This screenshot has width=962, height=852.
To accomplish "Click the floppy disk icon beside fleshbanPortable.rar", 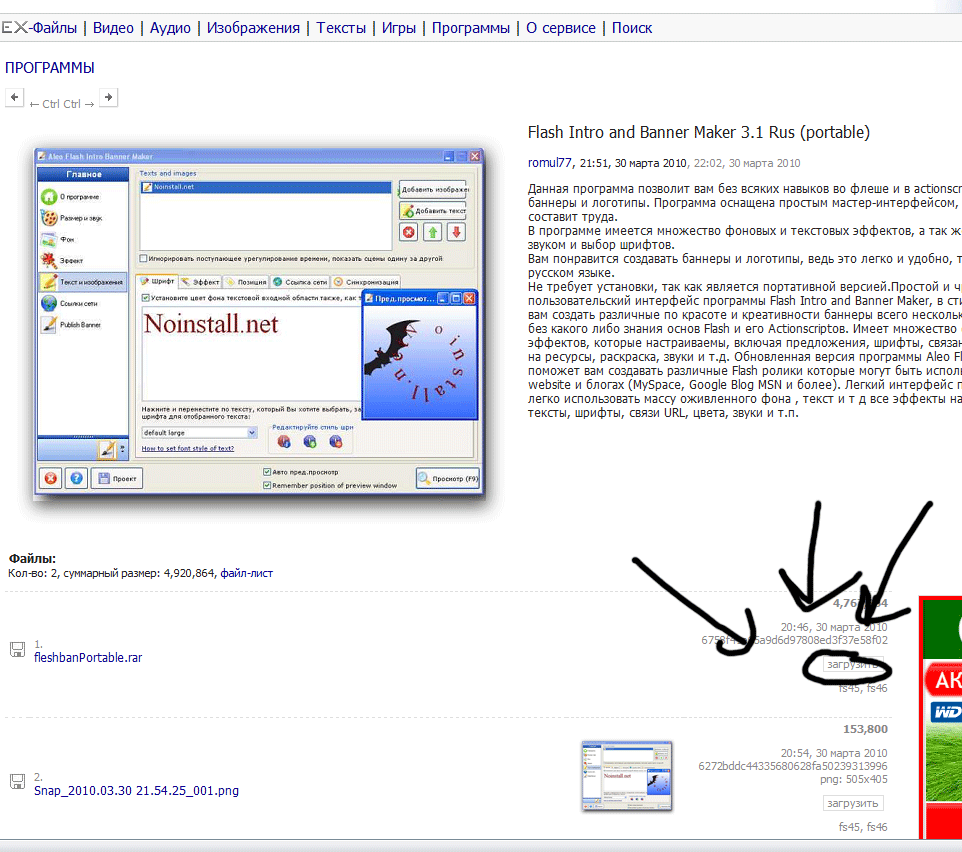I will (16, 650).
